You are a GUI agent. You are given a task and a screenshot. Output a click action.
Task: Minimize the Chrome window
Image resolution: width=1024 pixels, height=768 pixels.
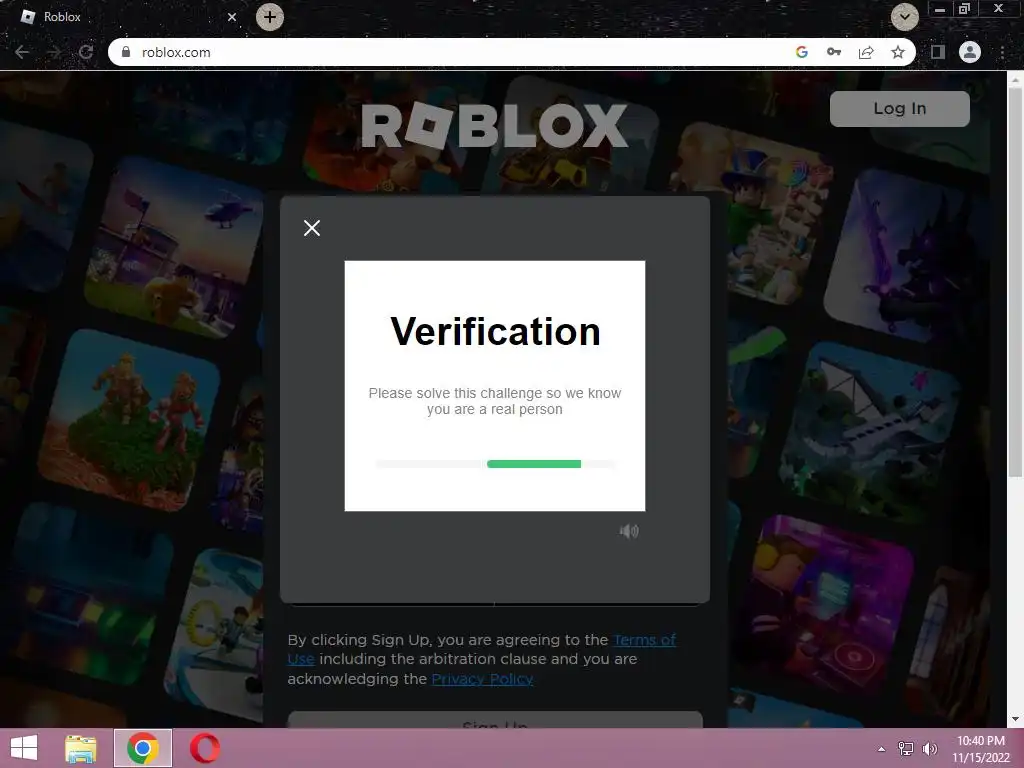tap(940, 9)
